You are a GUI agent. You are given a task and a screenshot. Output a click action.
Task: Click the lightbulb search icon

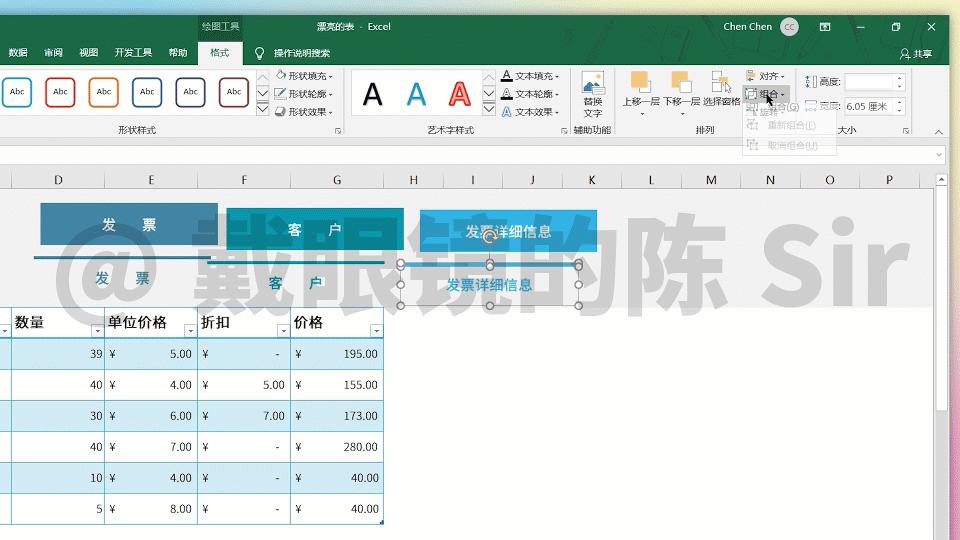[260, 53]
